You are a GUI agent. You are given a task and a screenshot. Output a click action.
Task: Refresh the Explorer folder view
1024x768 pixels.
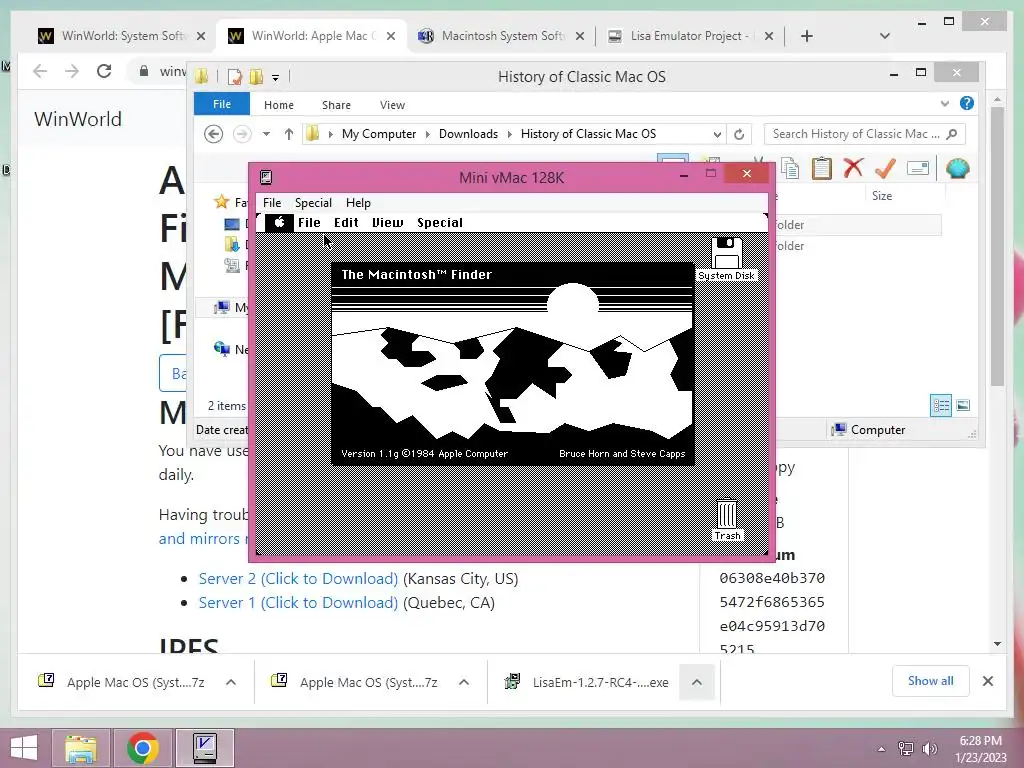[739, 134]
